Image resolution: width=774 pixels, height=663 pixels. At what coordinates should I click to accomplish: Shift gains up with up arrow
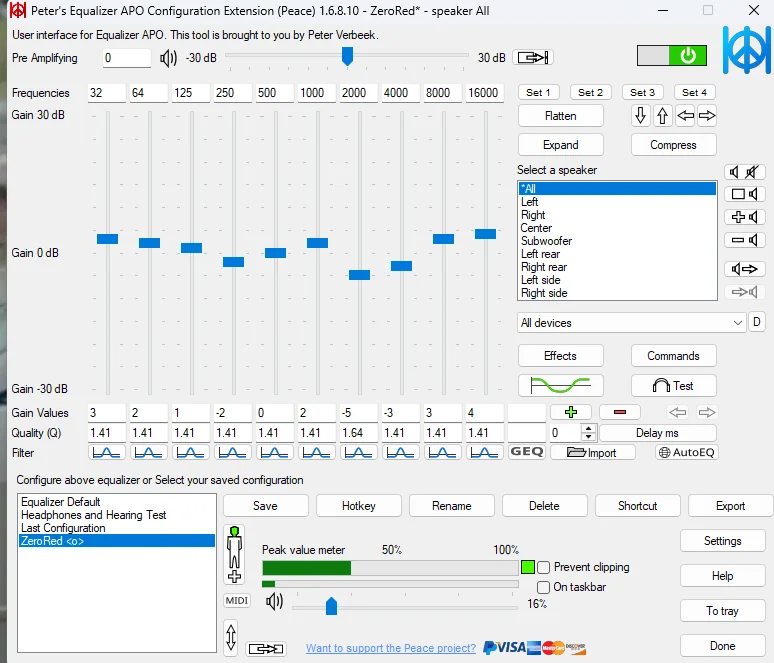[x=662, y=116]
